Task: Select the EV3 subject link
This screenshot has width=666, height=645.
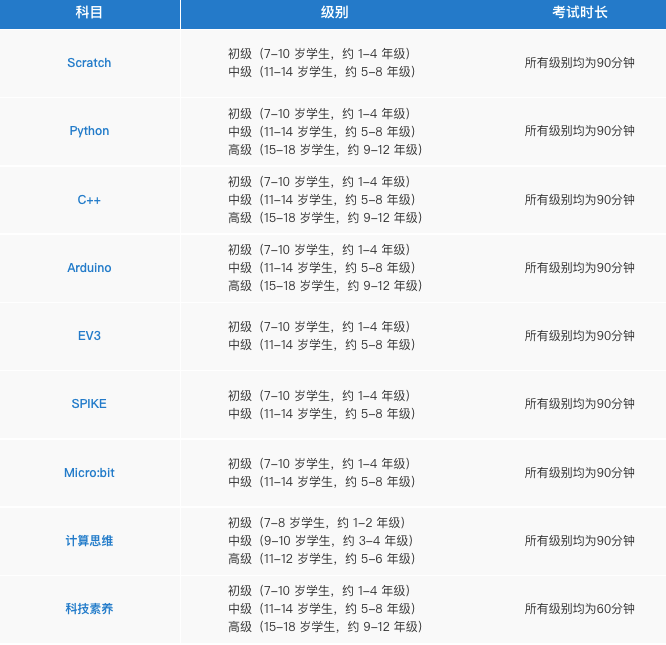Action: [x=89, y=335]
